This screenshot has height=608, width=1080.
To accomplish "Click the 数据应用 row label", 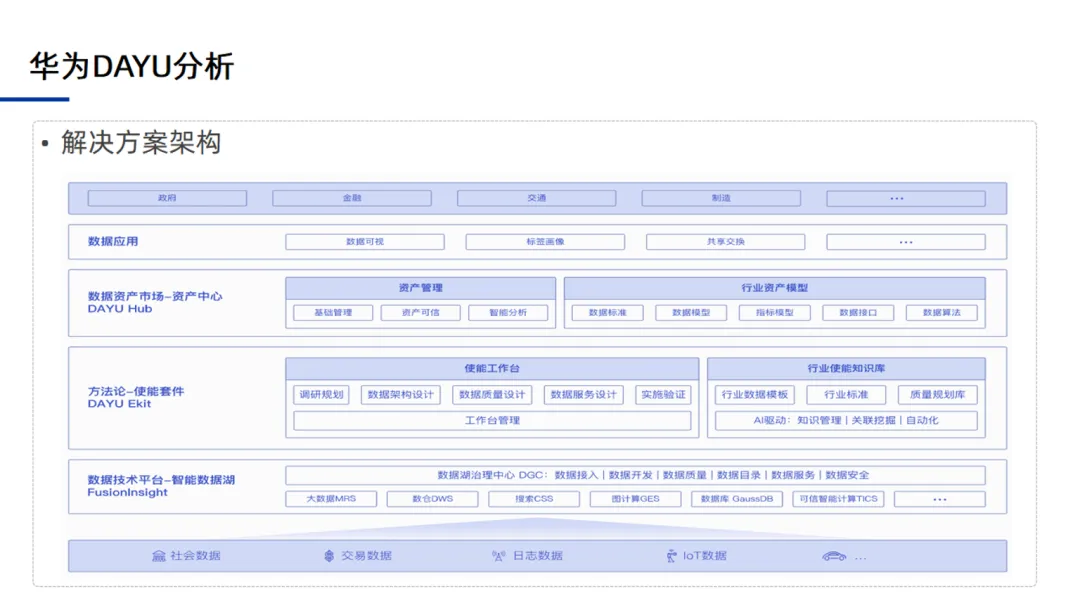I will pos(113,242).
